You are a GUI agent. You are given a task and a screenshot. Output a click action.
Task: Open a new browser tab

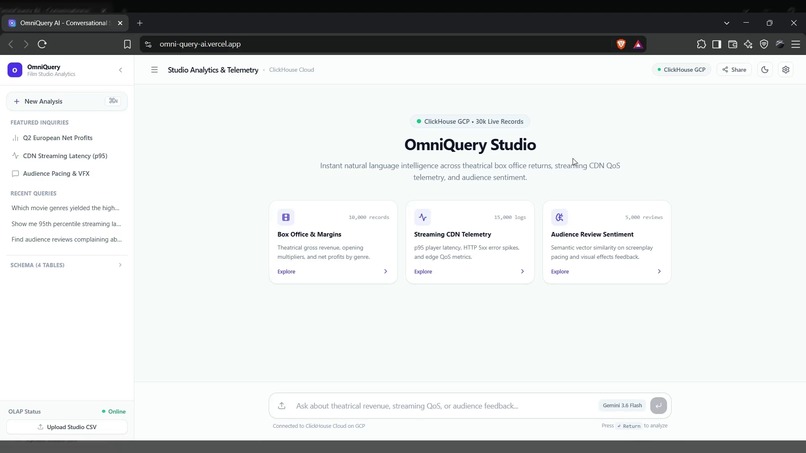tap(139, 23)
